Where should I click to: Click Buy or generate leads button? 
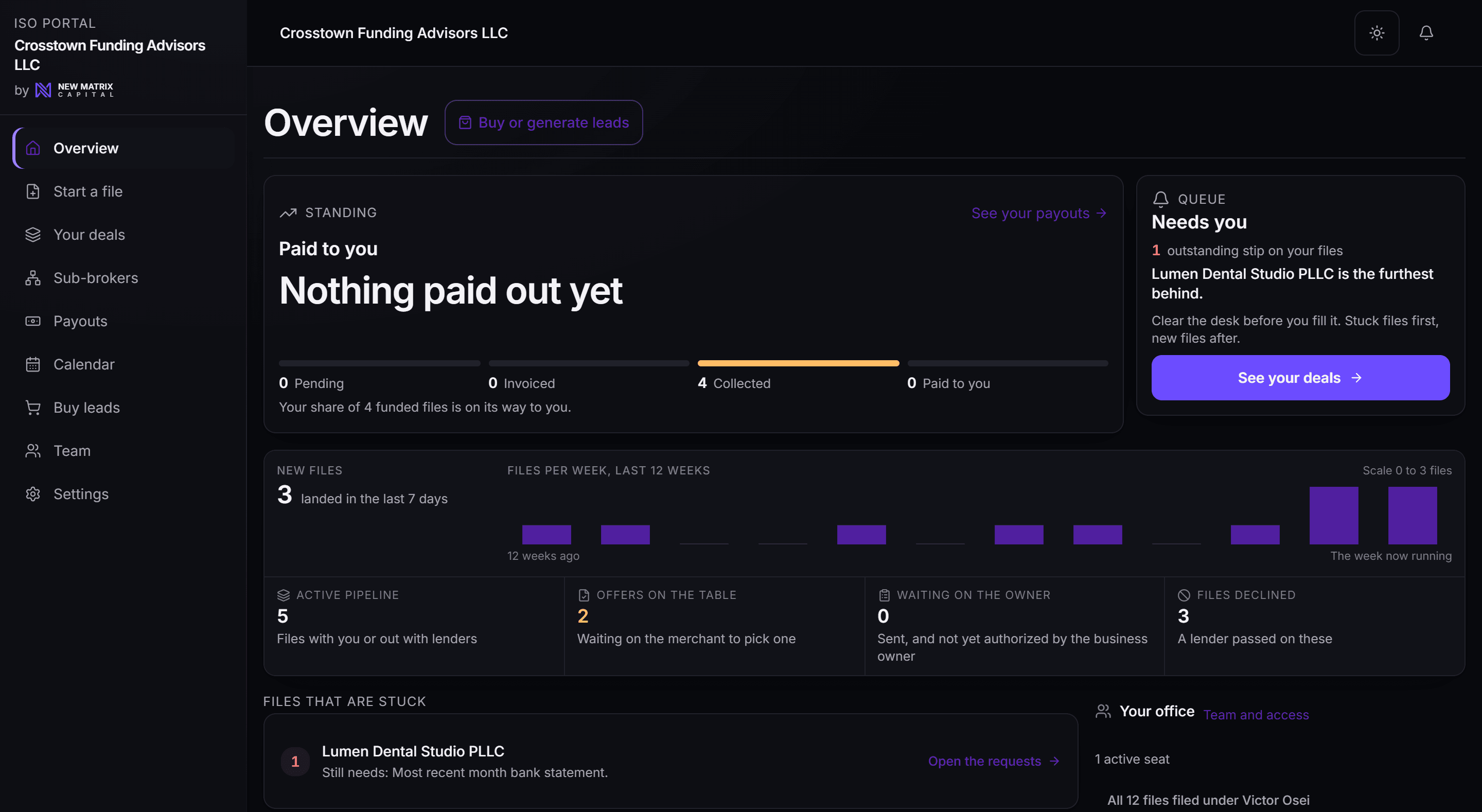[x=543, y=122]
